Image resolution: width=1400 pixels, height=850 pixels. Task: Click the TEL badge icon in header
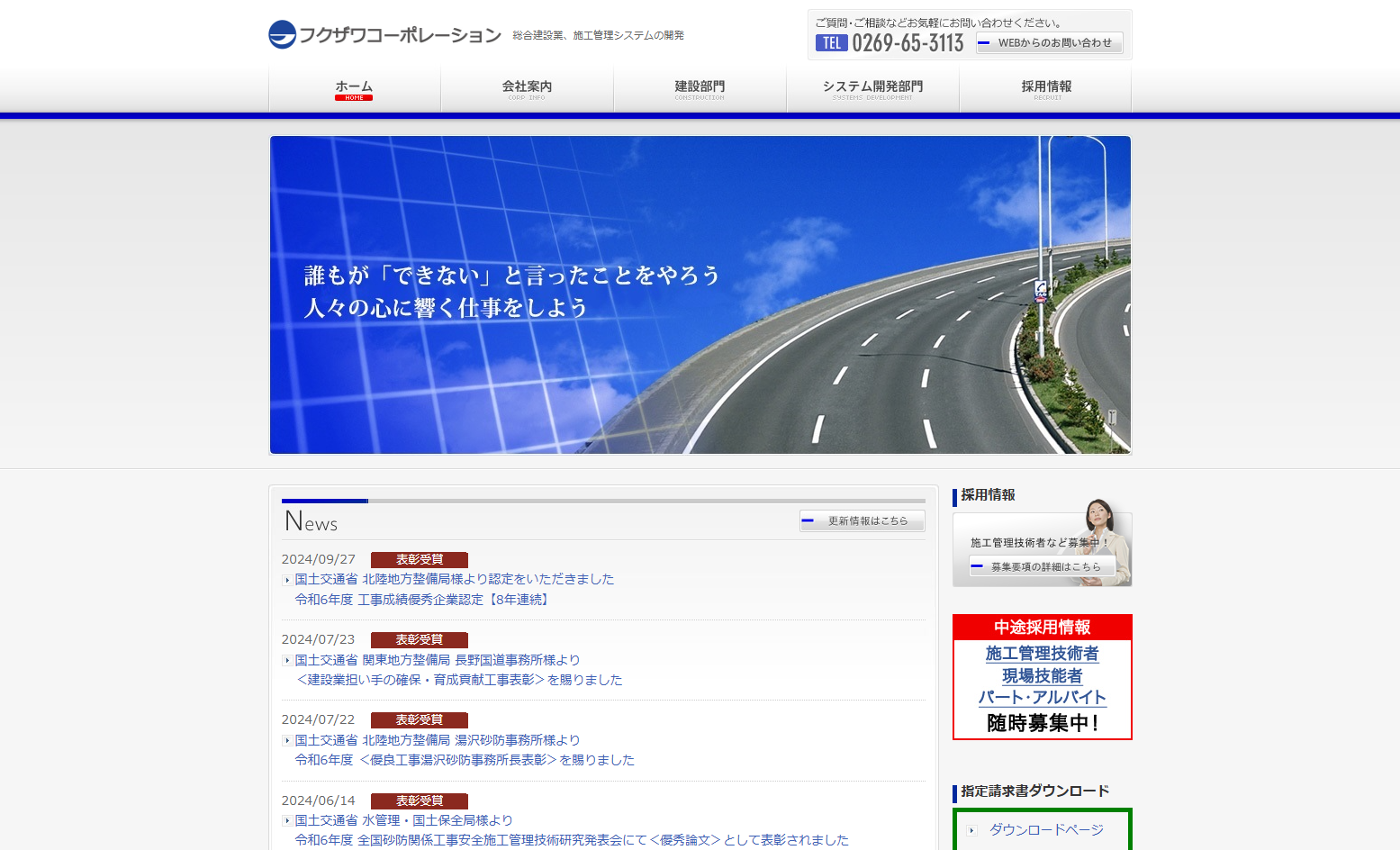coord(832,42)
